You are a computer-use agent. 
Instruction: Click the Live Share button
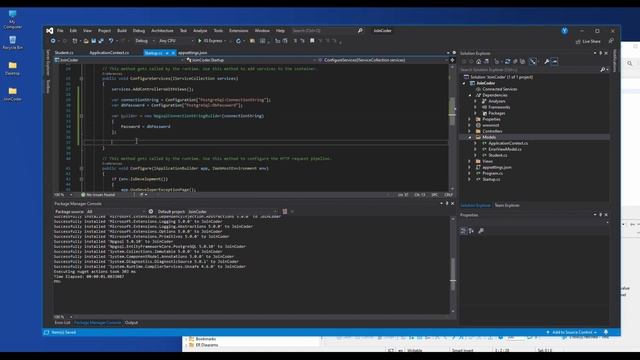[588, 41]
